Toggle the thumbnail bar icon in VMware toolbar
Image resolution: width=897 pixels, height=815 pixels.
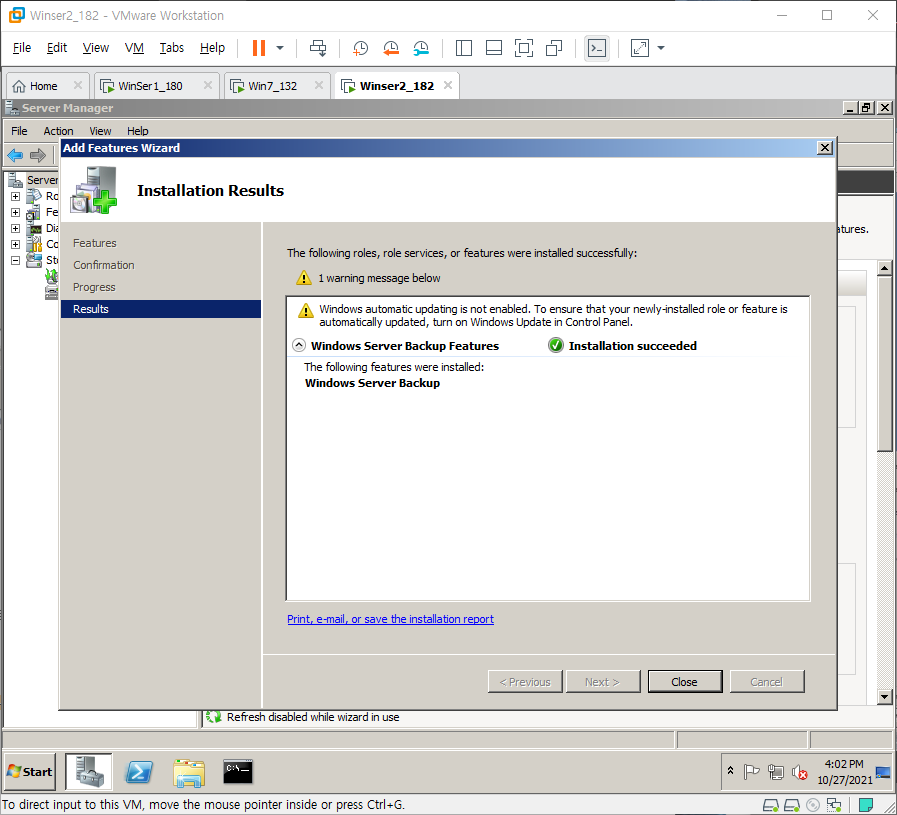(494, 48)
